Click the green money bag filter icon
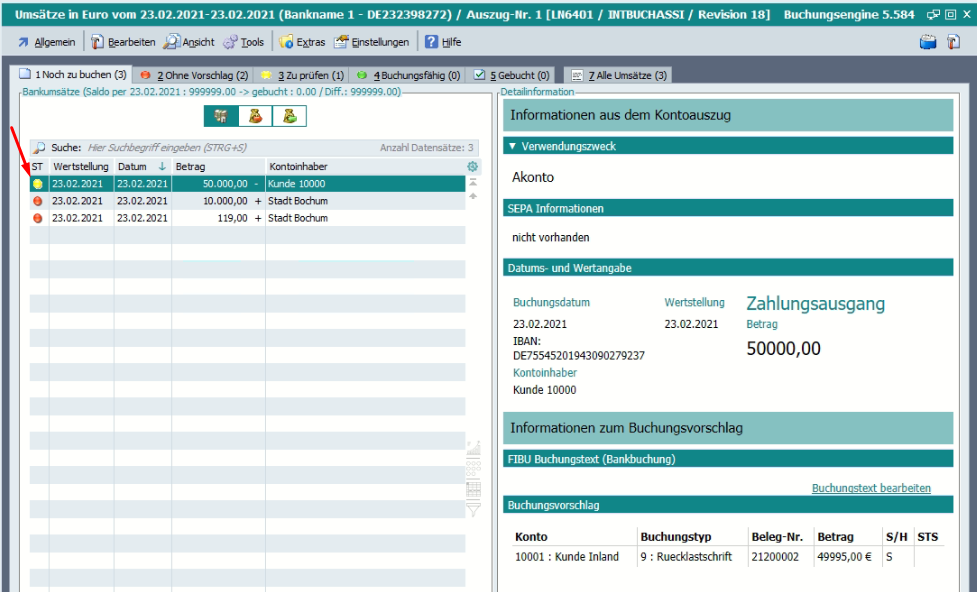Viewport: 977px width, 592px height. (x=289, y=116)
